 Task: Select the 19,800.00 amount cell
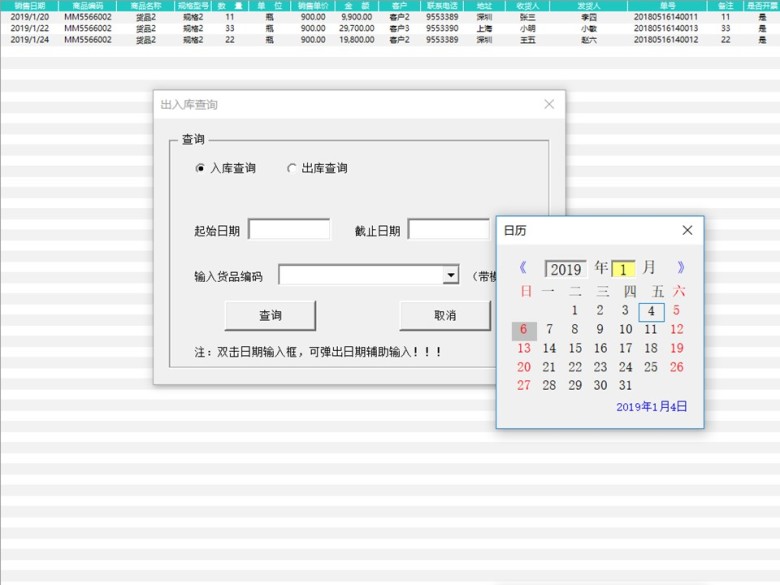point(357,40)
